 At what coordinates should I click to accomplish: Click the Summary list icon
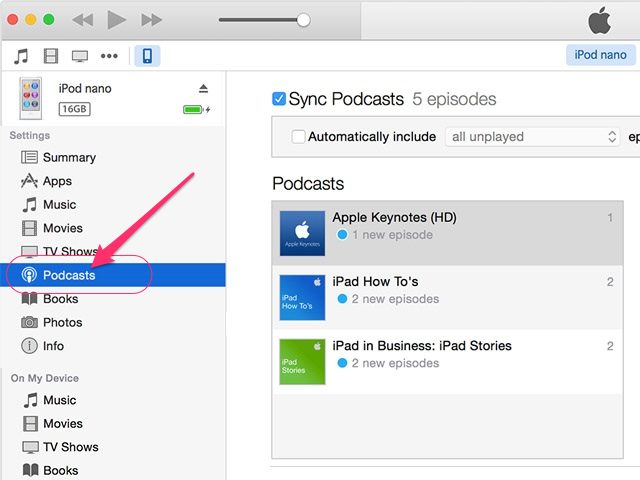[29, 157]
